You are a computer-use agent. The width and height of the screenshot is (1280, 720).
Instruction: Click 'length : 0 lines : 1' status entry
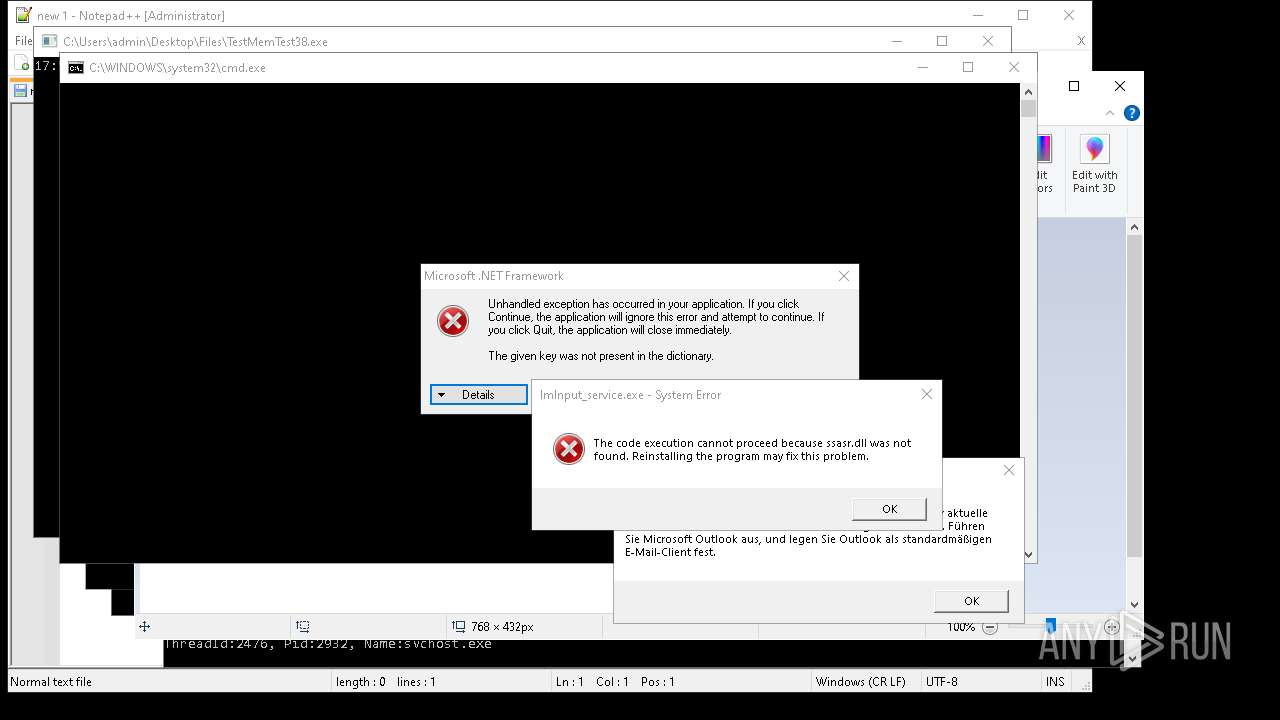[386, 682]
